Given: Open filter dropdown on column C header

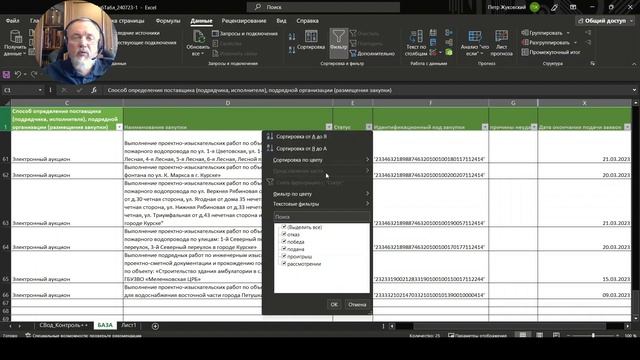Looking at the screenshot, I should point(119,127).
